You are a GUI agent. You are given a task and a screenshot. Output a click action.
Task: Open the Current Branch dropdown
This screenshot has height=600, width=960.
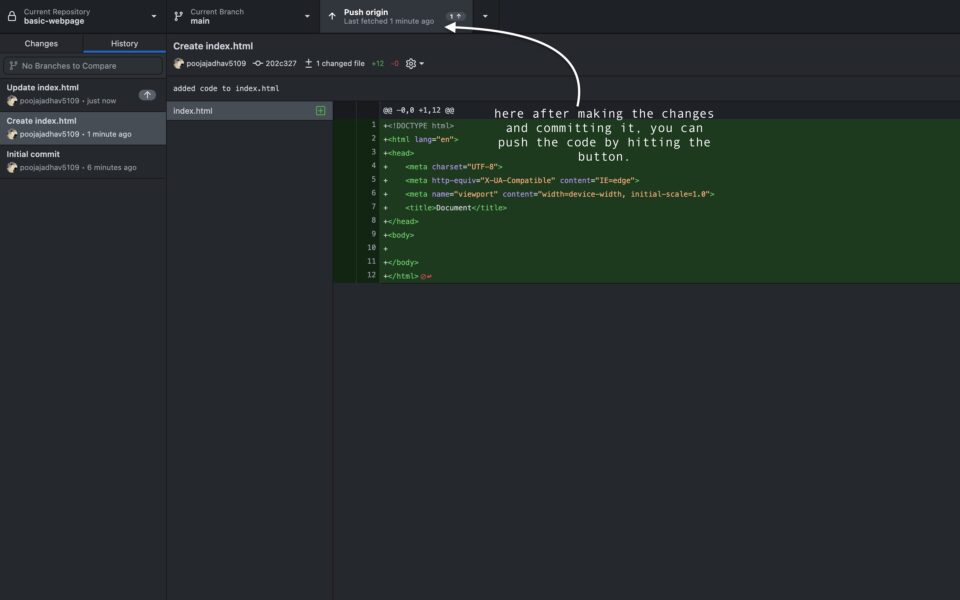306,16
